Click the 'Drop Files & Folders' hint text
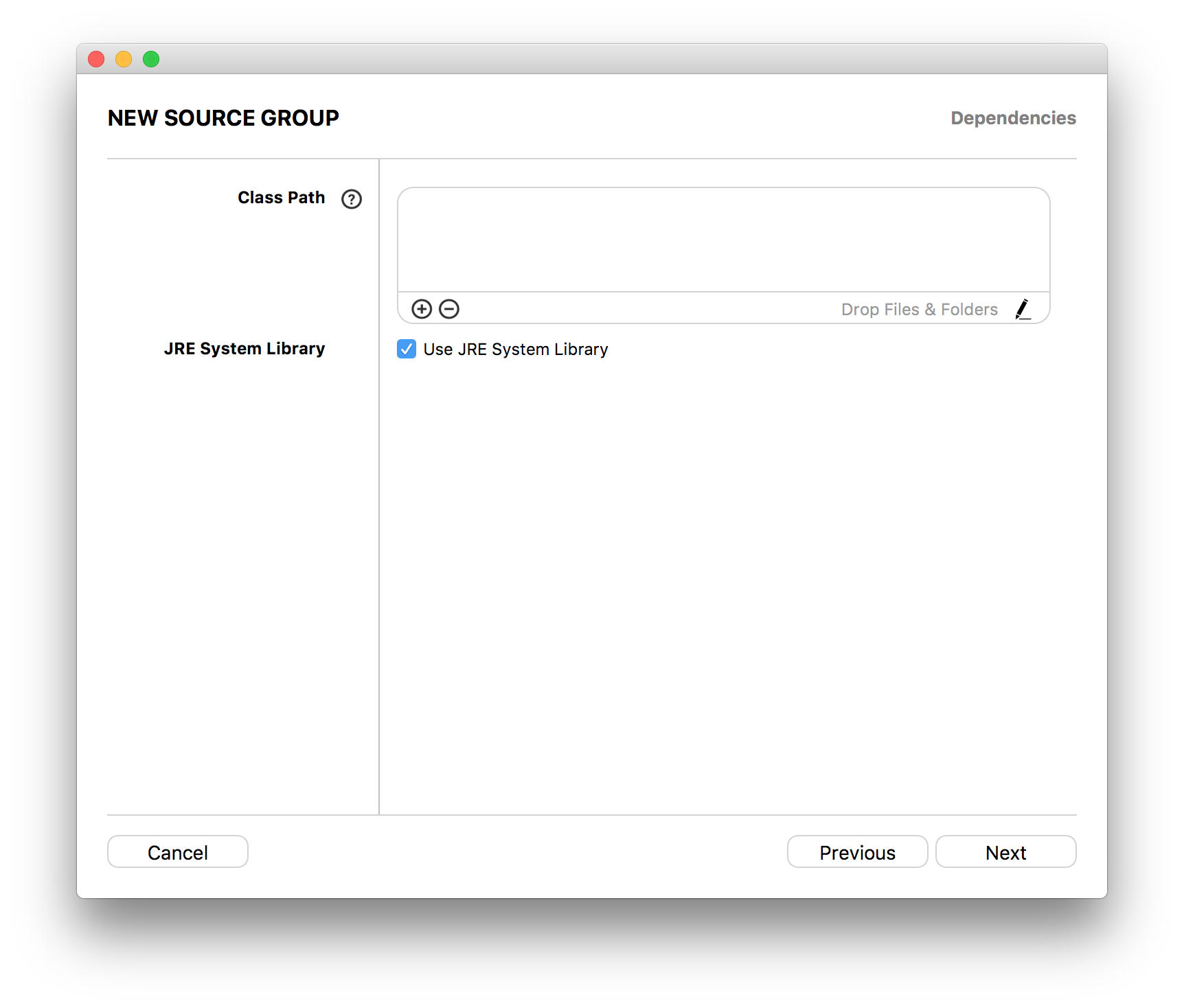Screen dimensions: 1184x1008 pyautogui.click(x=920, y=310)
